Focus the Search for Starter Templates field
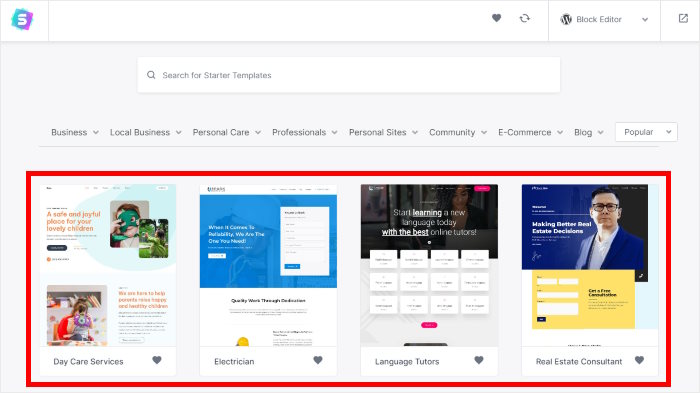Screen dimensions: 700x393 [349, 75]
